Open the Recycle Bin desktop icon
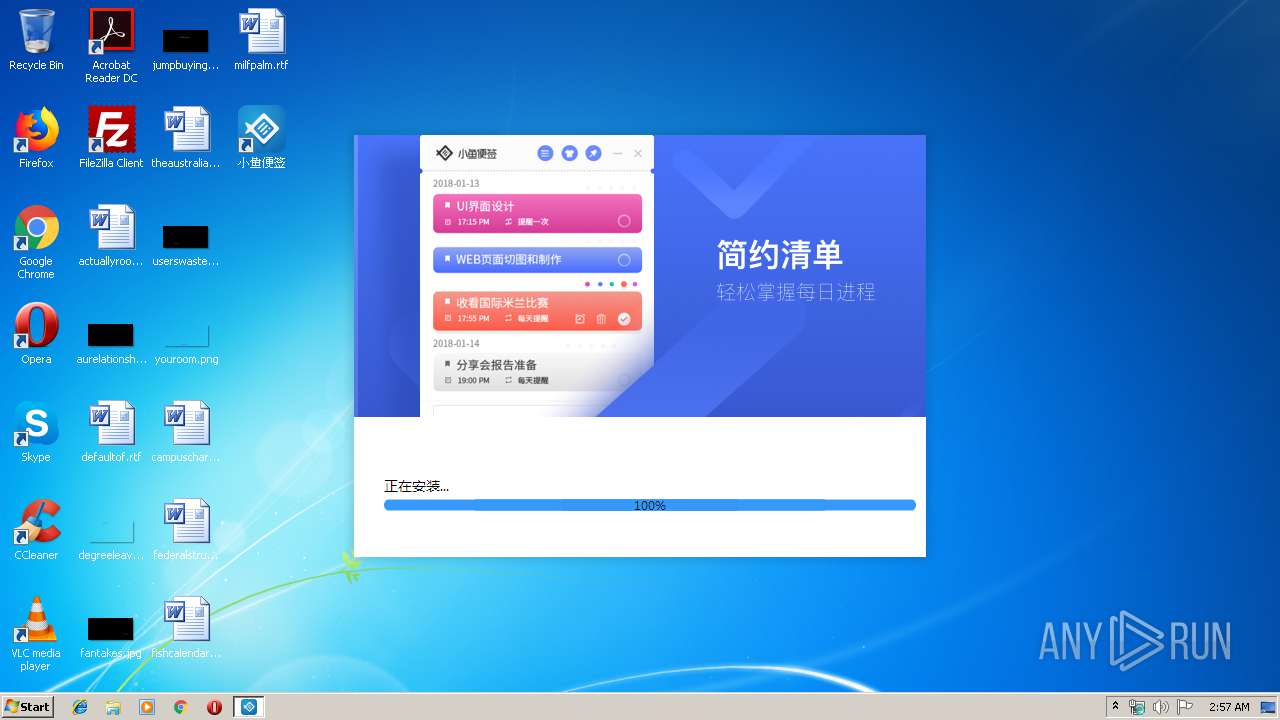 (x=36, y=40)
